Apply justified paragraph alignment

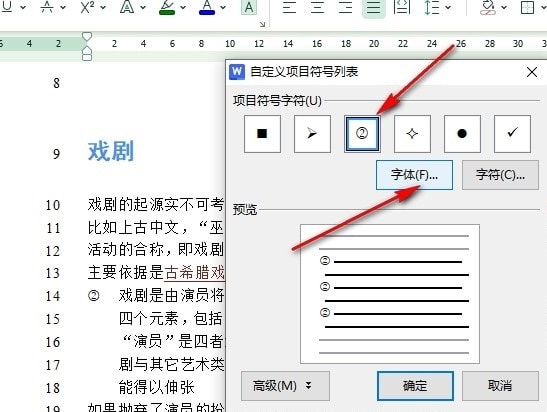(x=374, y=7)
